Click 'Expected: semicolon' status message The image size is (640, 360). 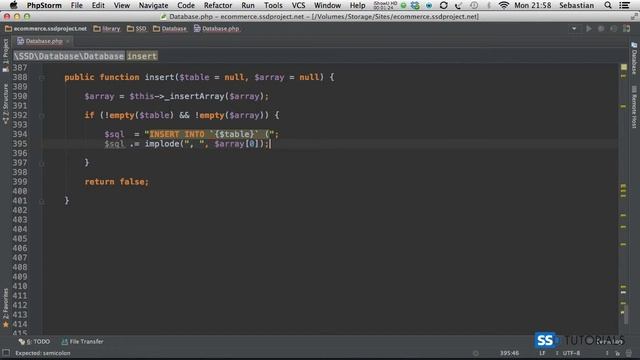pyautogui.click(x=43, y=353)
